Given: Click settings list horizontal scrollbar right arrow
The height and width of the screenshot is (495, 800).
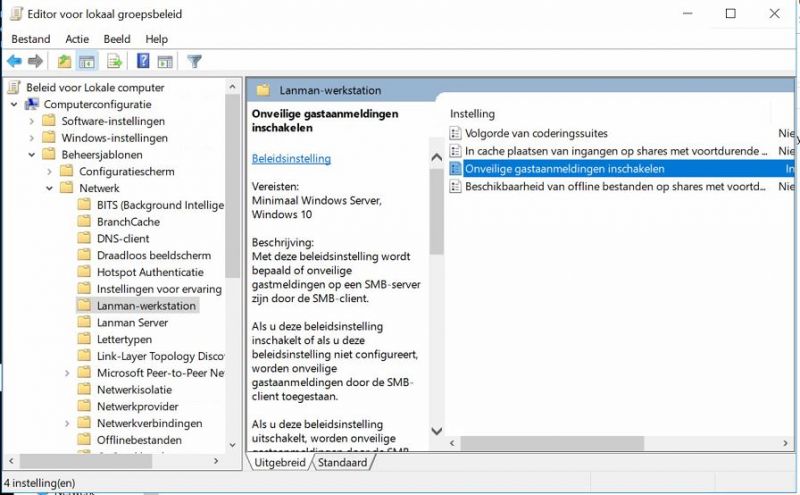Looking at the screenshot, I should (x=785, y=443).
